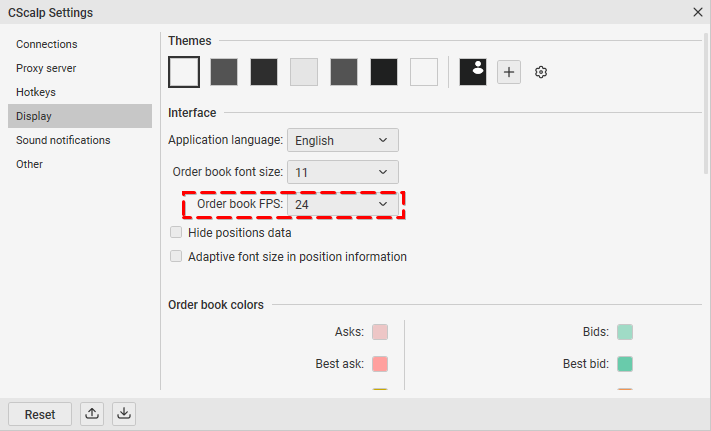
Task: Open the Other settings section
Action: coord(80,164)
